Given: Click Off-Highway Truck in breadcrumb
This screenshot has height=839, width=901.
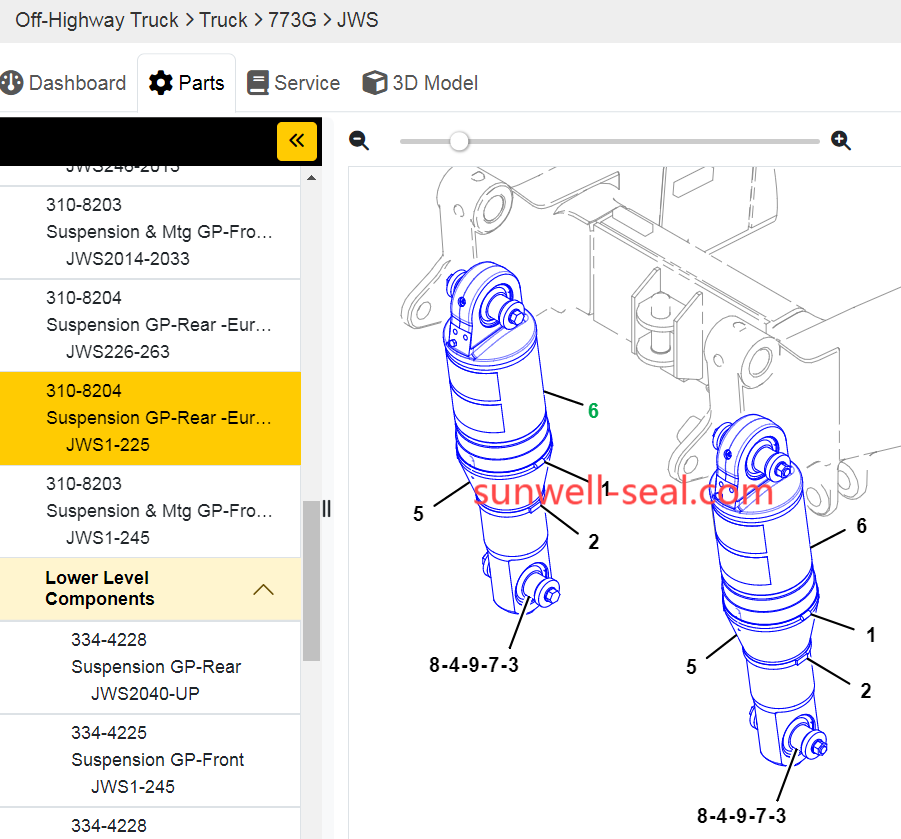Looking at the screenshot, I should pyautogui.click(x=97, y=20).
